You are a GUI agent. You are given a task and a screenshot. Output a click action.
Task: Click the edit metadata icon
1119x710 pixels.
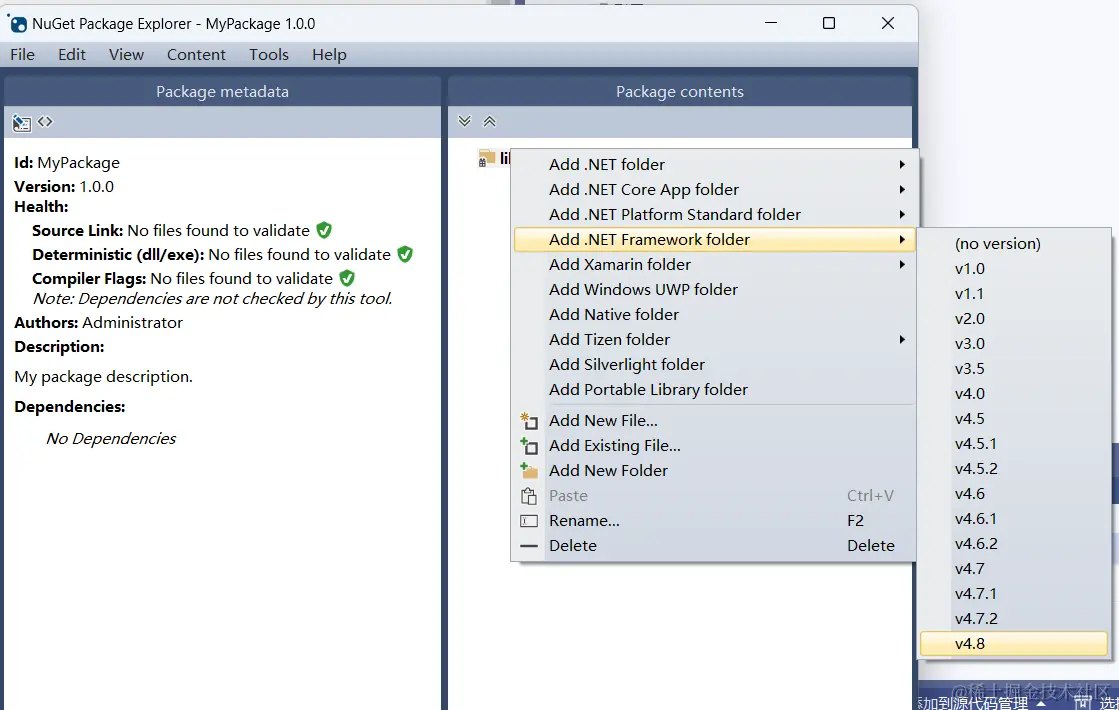(x=21, y=123)
